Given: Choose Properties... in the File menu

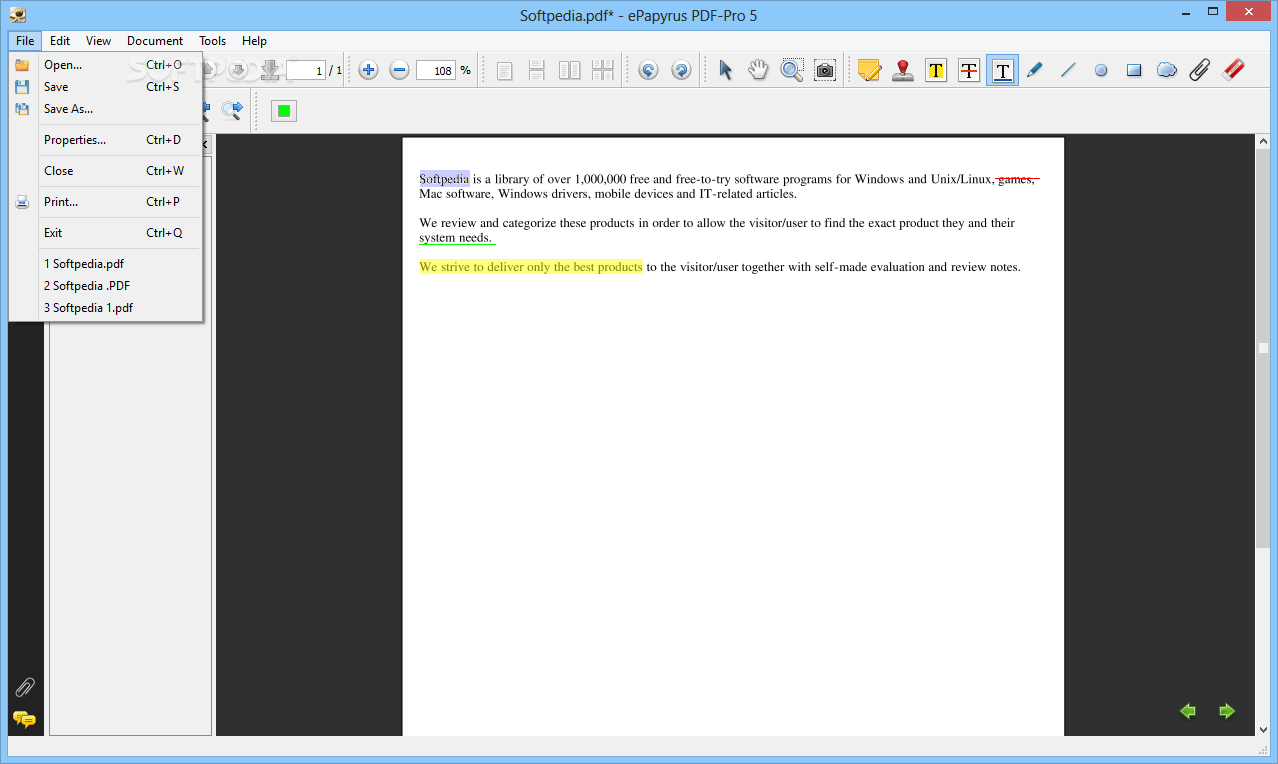Looking at the screenshot, I should [106, 140].
